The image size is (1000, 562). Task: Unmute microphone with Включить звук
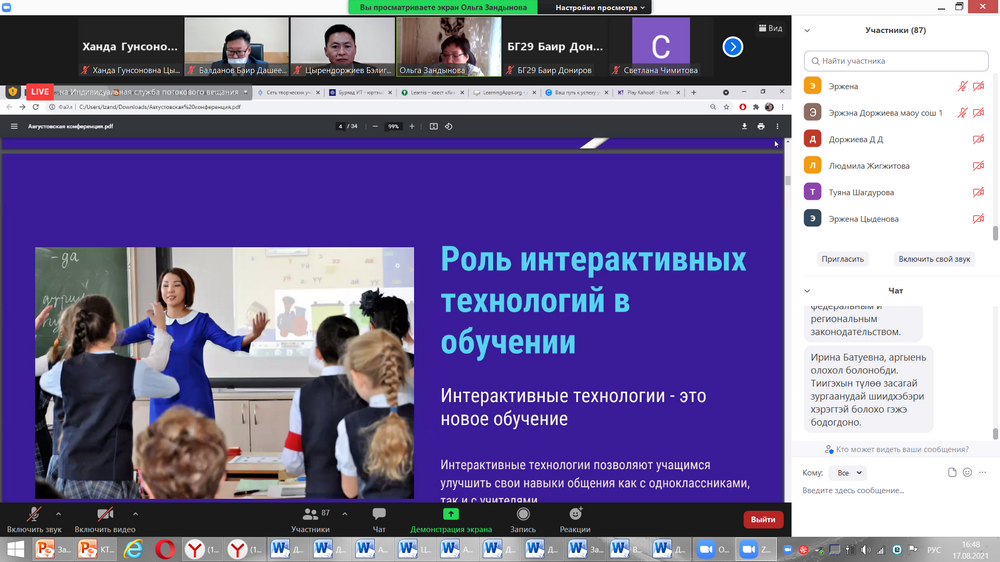point(34,515)
